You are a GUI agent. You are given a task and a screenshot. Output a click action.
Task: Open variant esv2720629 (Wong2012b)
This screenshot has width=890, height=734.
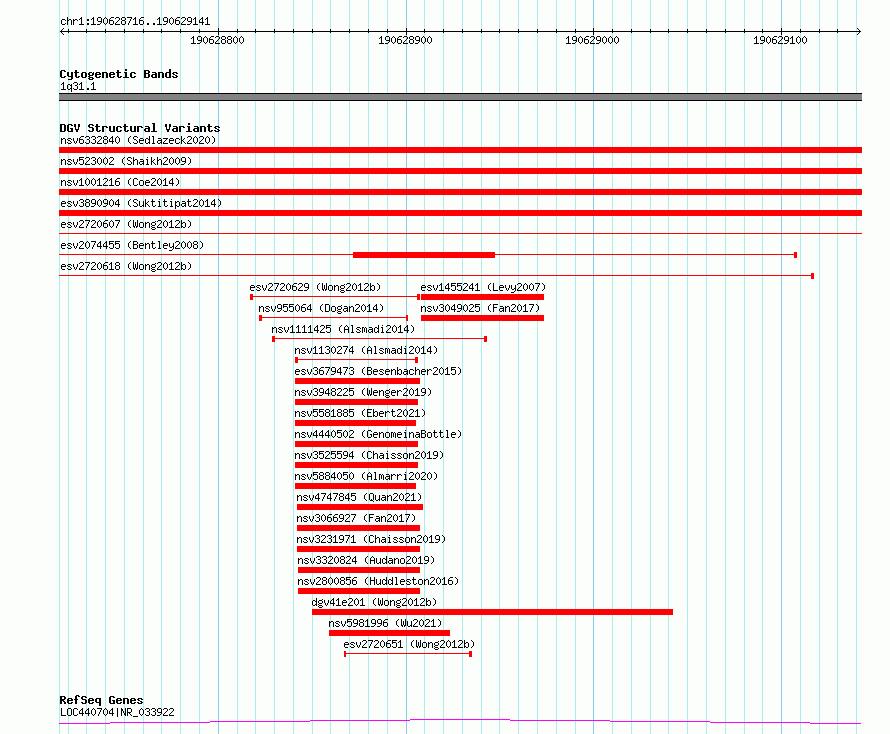(x=315, y=287)
